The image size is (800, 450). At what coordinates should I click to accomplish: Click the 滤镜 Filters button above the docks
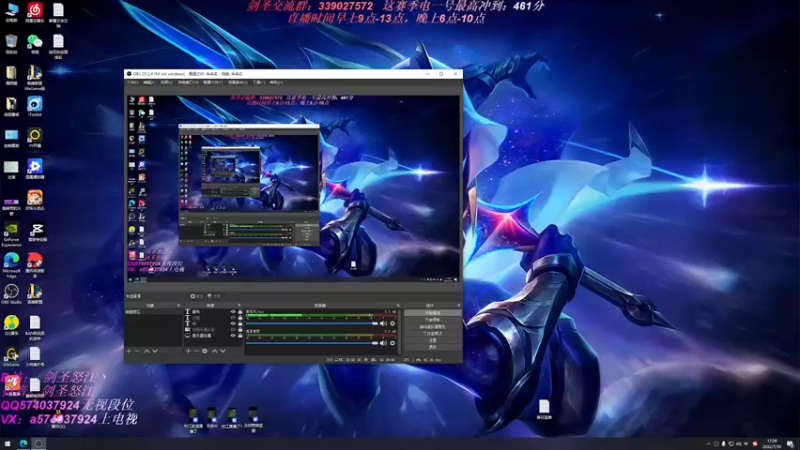pyautogui.click(x=214, y=296)
